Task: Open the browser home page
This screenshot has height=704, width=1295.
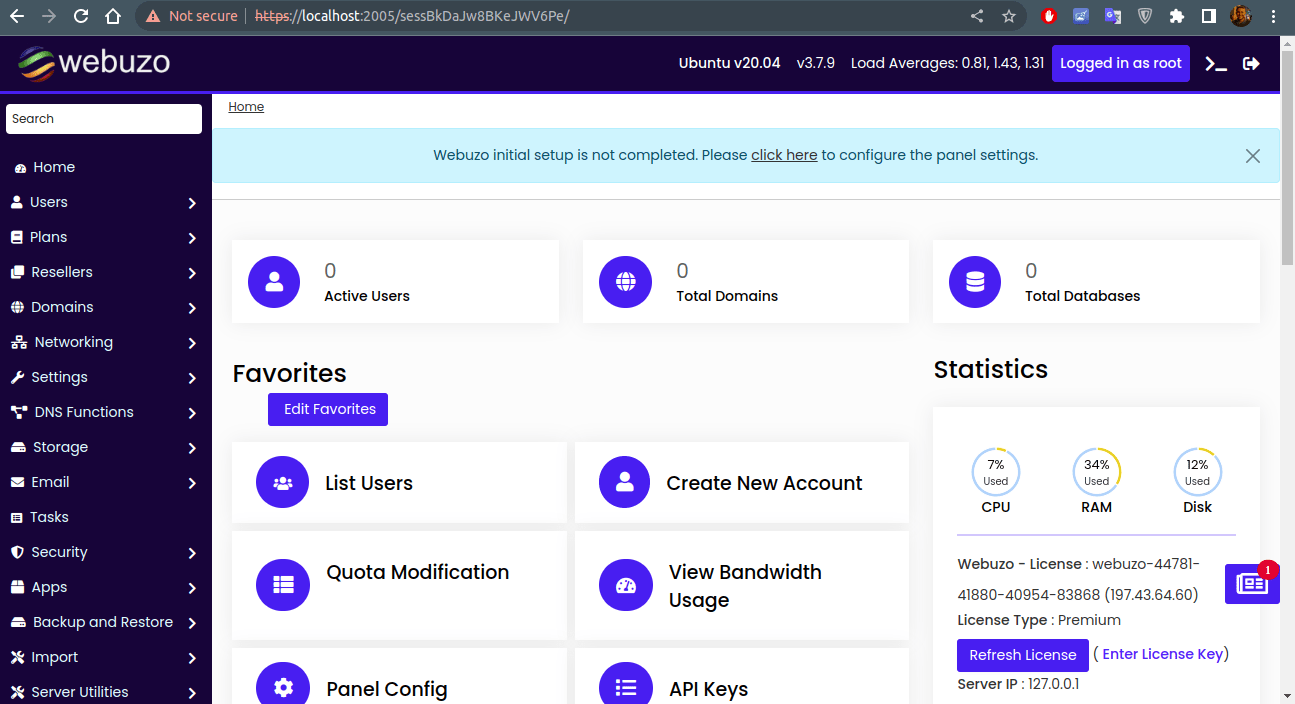Action: pos(113,16)
